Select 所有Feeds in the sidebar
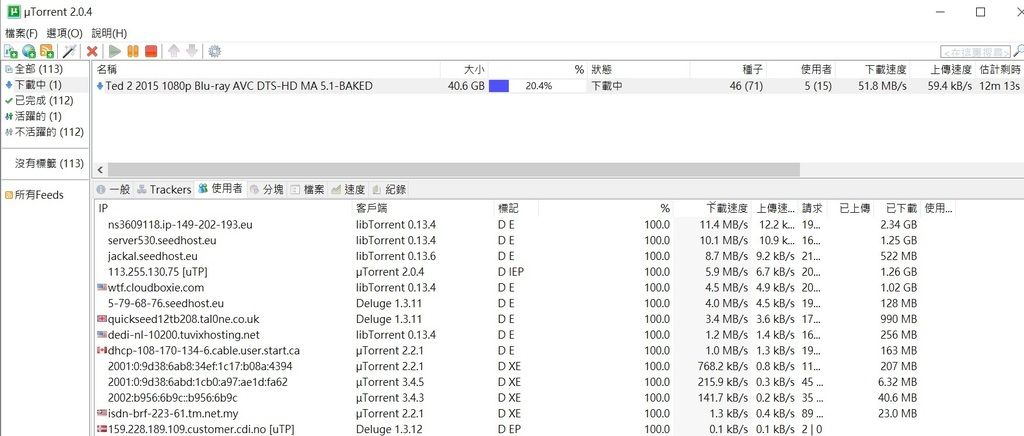This screenshot has width=1024, height=436. 39,195
